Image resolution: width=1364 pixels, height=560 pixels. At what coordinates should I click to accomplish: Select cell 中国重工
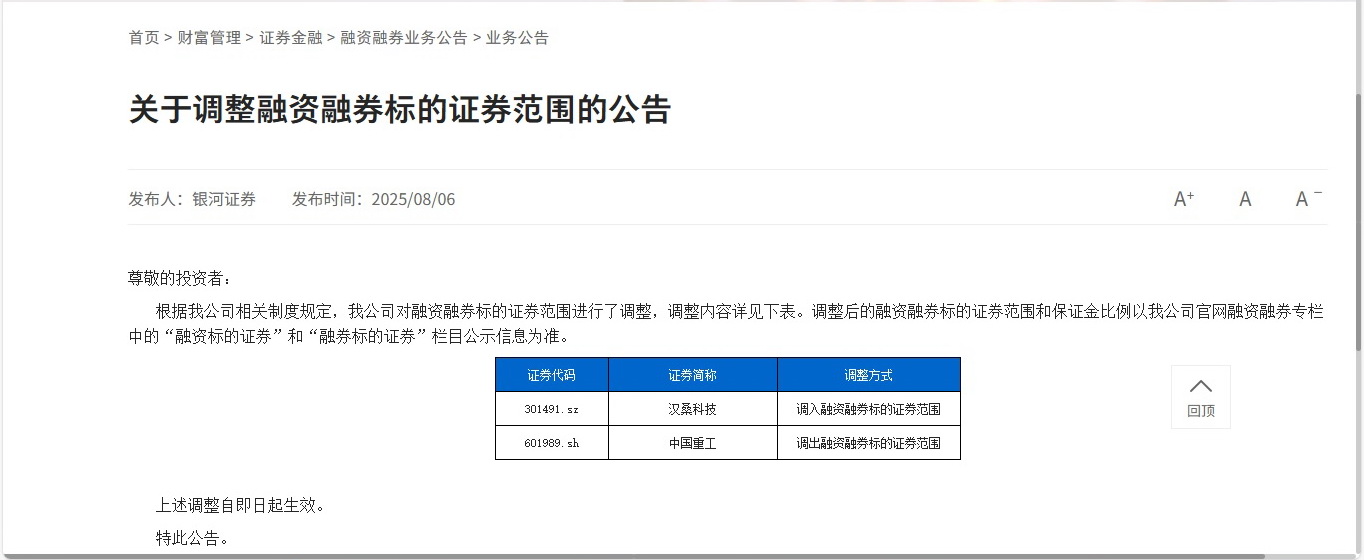[693, 443]
